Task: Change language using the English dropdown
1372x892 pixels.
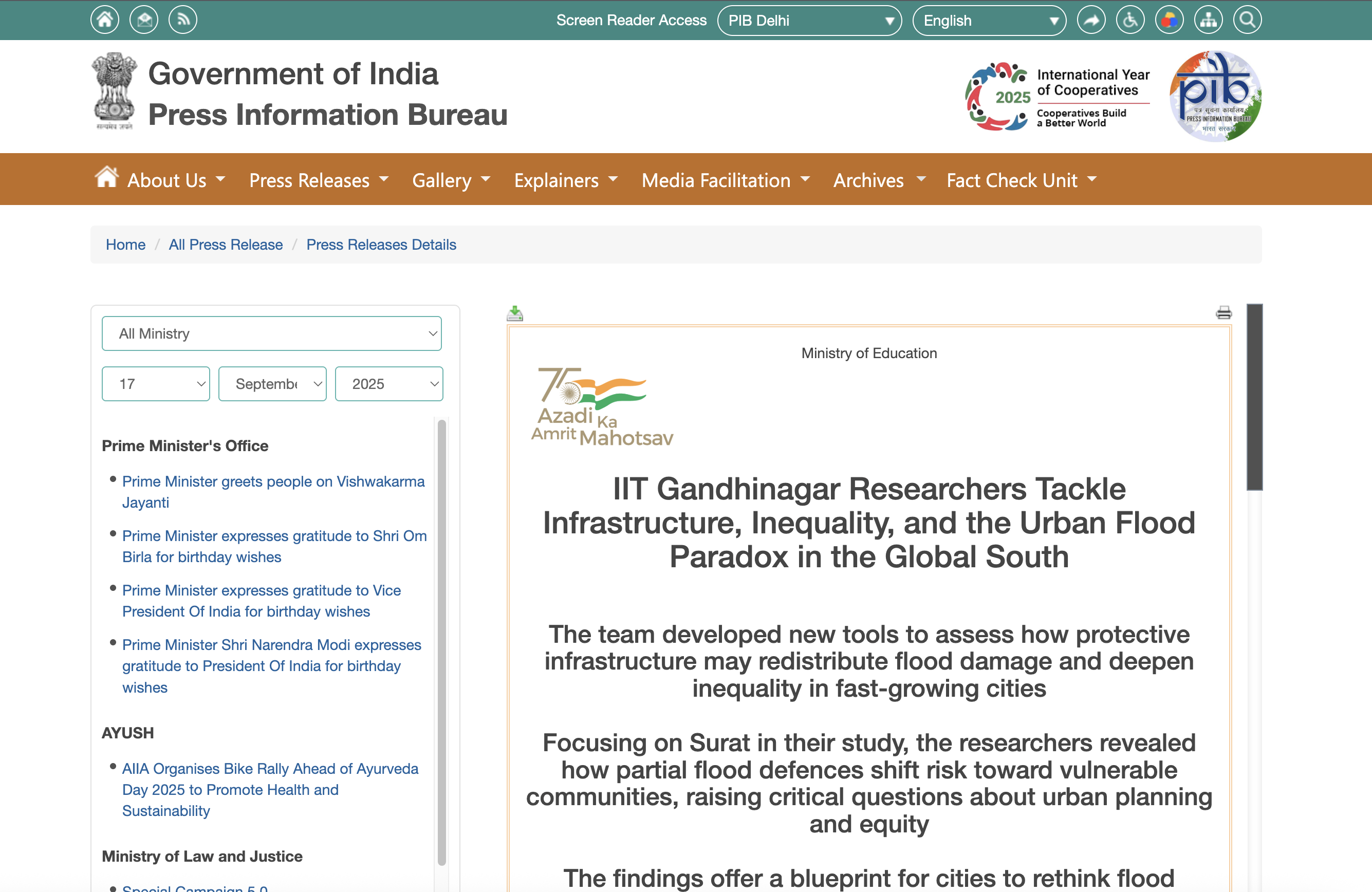Action: 989,20
